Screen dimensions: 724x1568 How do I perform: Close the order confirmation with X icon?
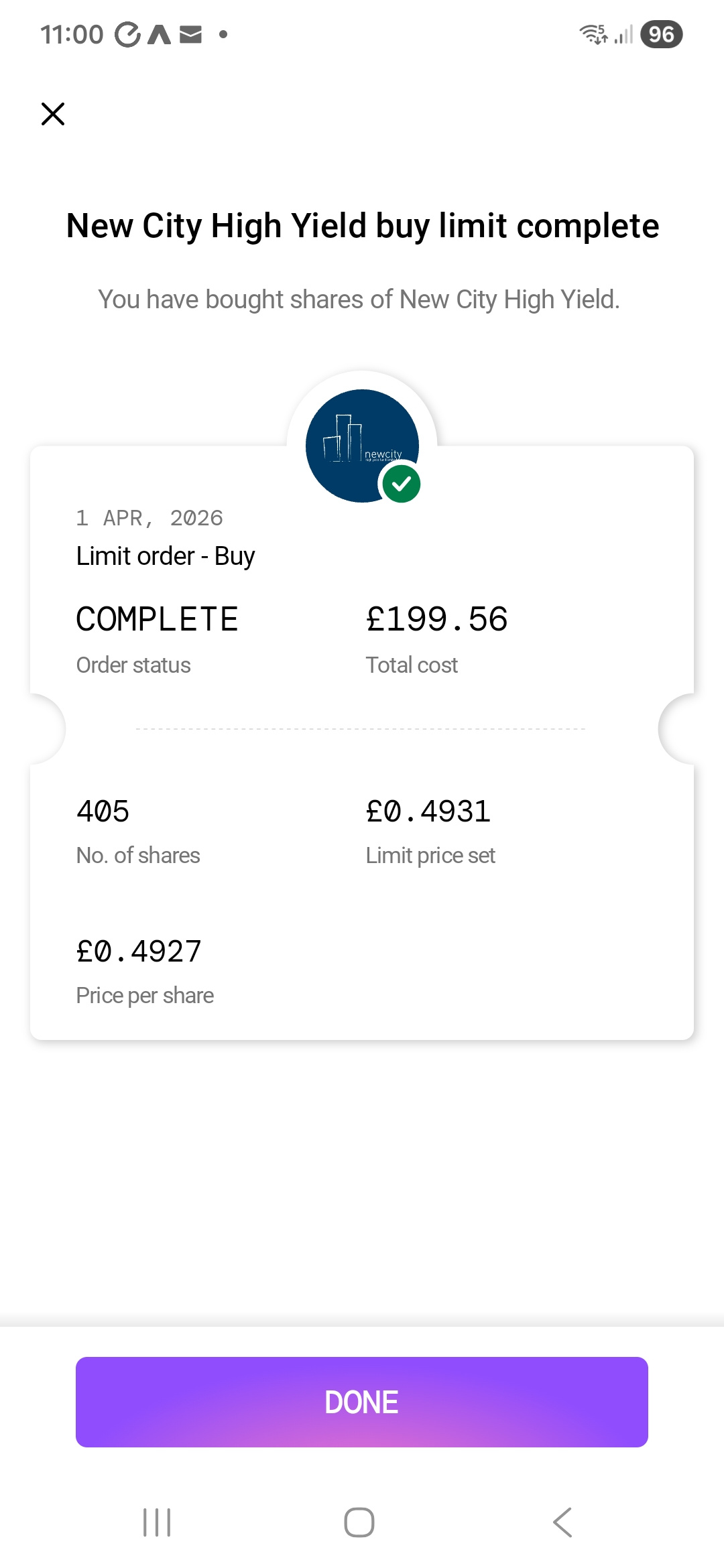(53, 114)
